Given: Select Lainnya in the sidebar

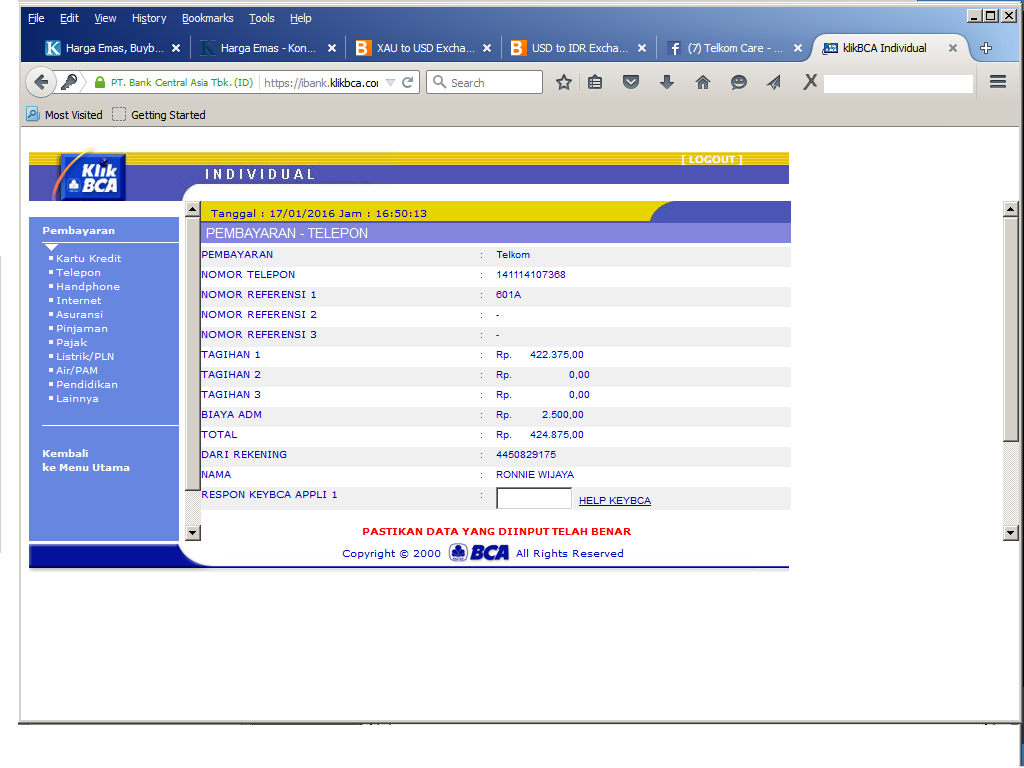Looking at the screenshot, I should pos(77,398).
